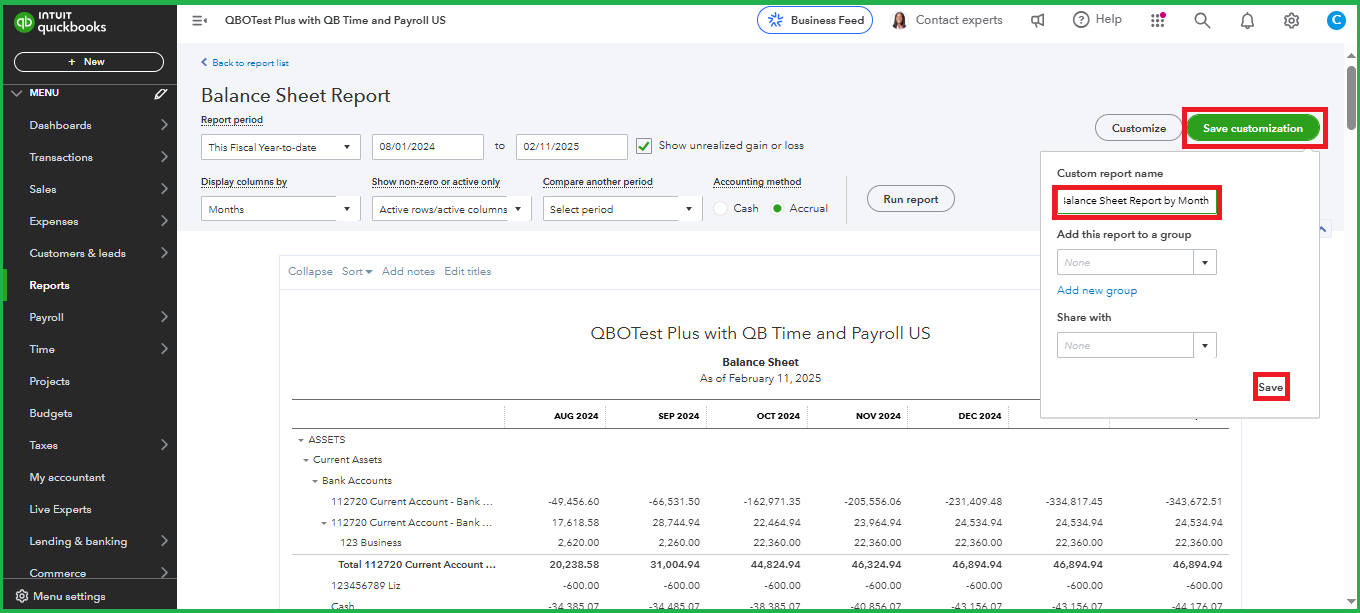The image size is (1360, 613).
Task: Open Live Experts
Action: click(x=89, y=509)
